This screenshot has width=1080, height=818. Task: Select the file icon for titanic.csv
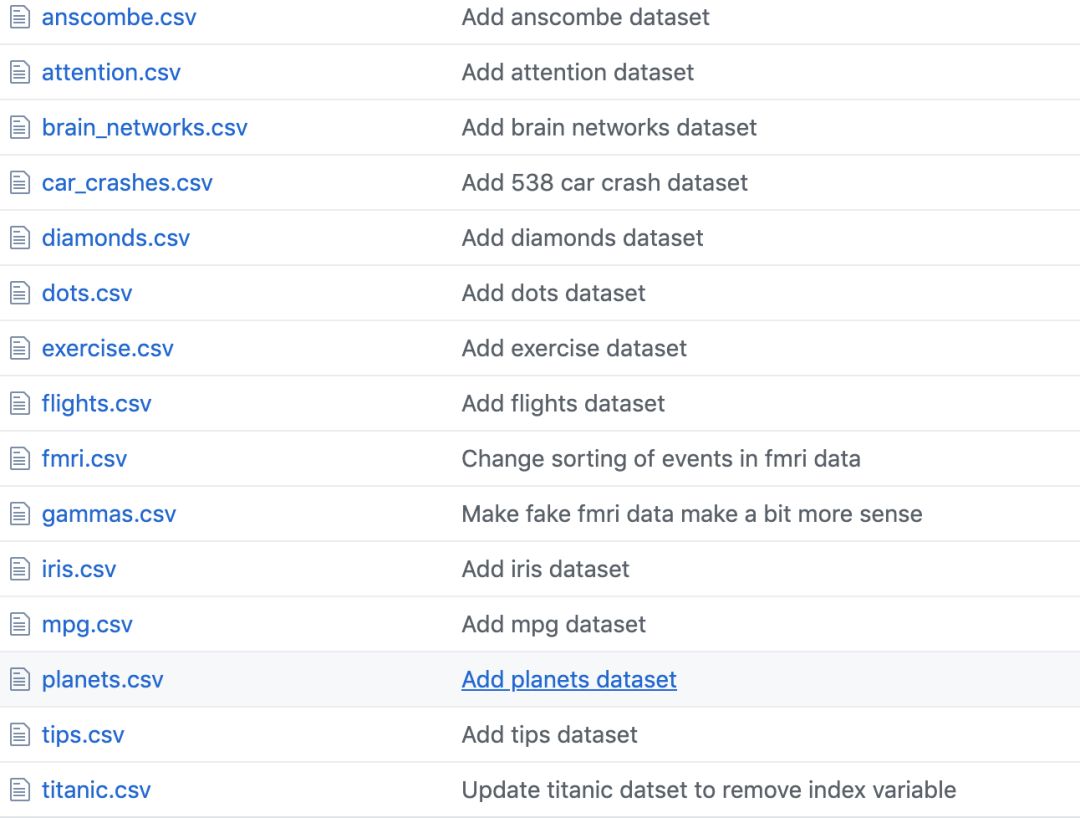20,790
